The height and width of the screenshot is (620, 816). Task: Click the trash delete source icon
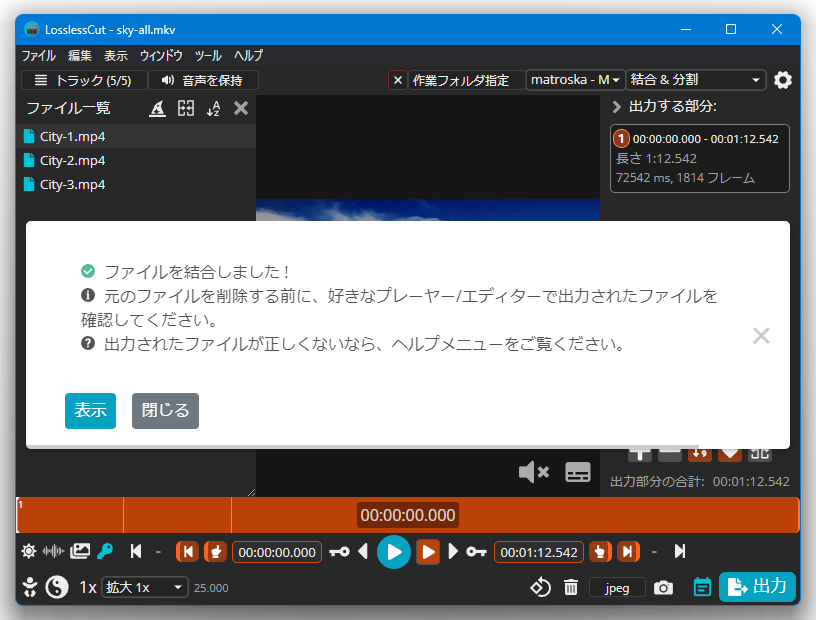point(571,588)
